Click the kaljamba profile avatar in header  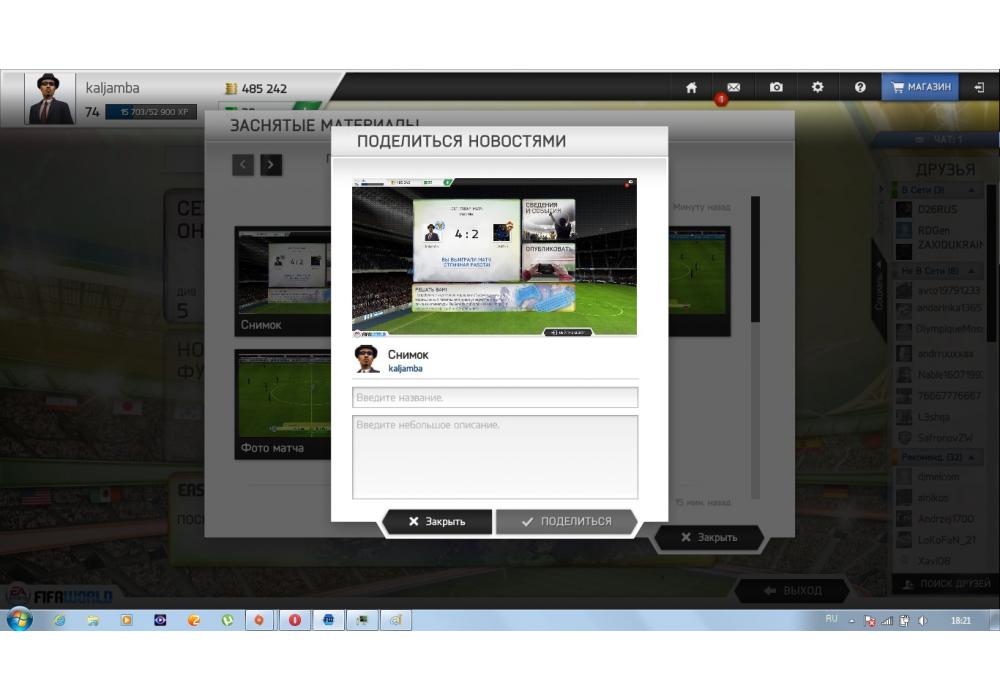click(x=48, y=99)
